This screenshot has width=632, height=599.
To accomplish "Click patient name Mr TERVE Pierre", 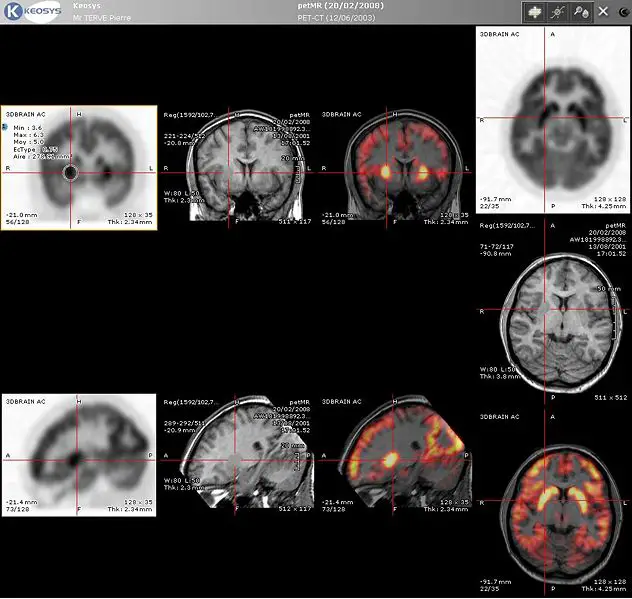I will [102, 18].
